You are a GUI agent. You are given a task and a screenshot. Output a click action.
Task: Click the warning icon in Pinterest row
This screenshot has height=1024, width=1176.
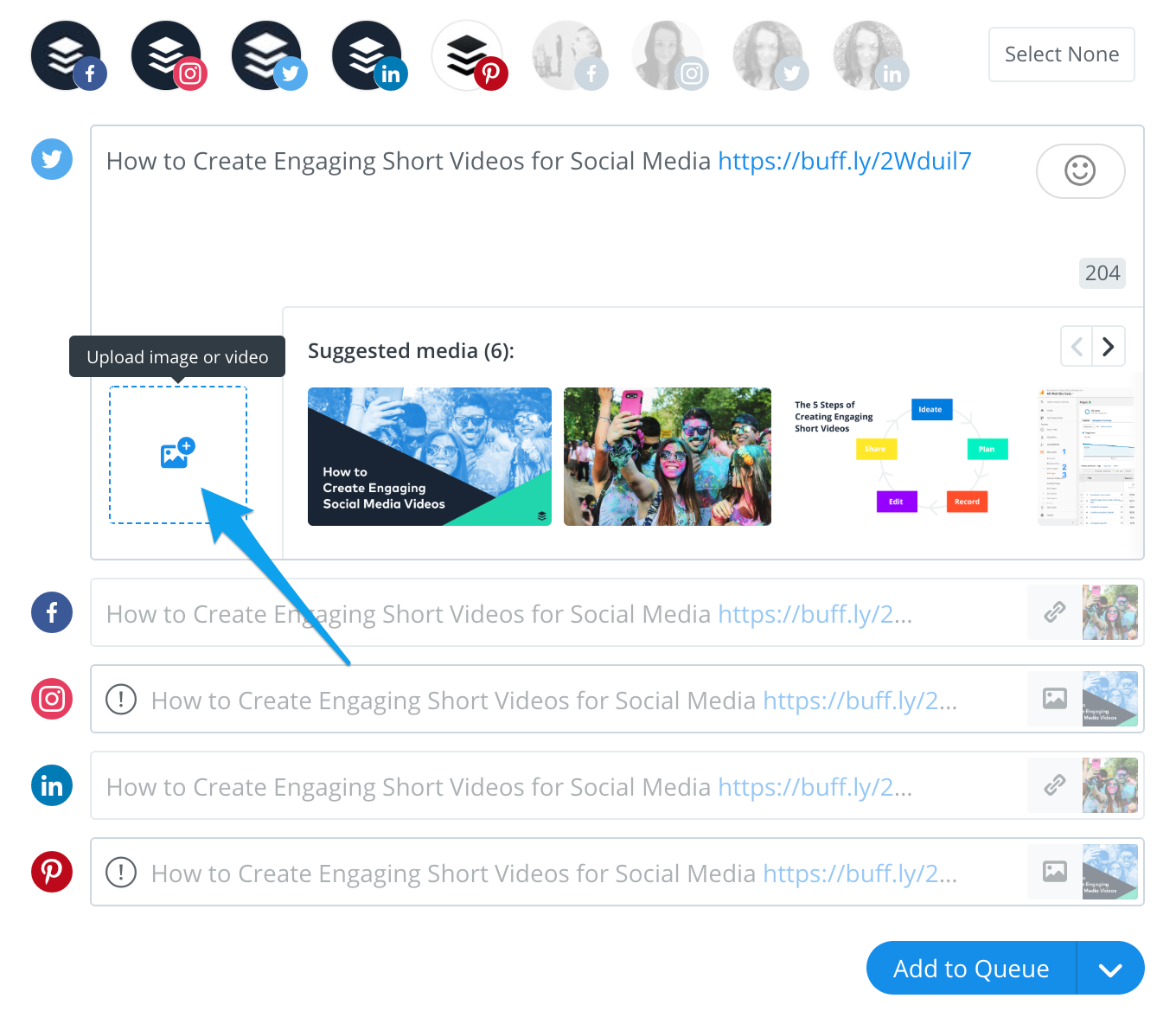coord(121,872)
